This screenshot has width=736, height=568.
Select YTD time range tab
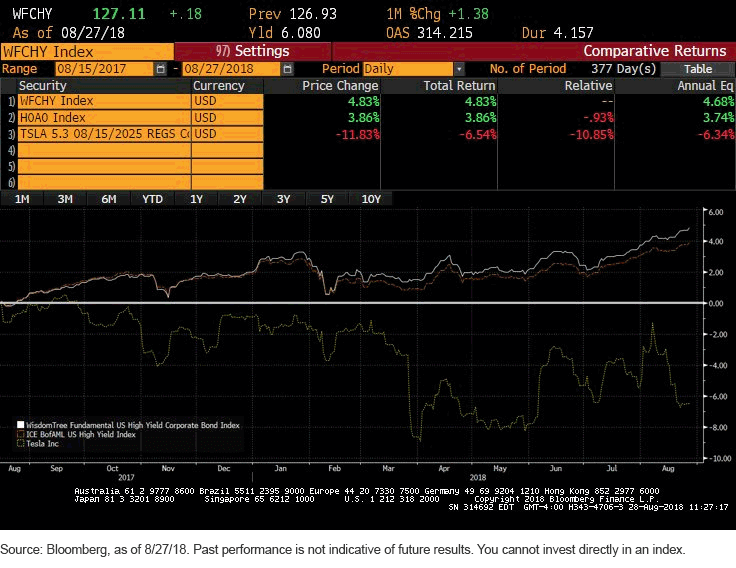[153, 199]
